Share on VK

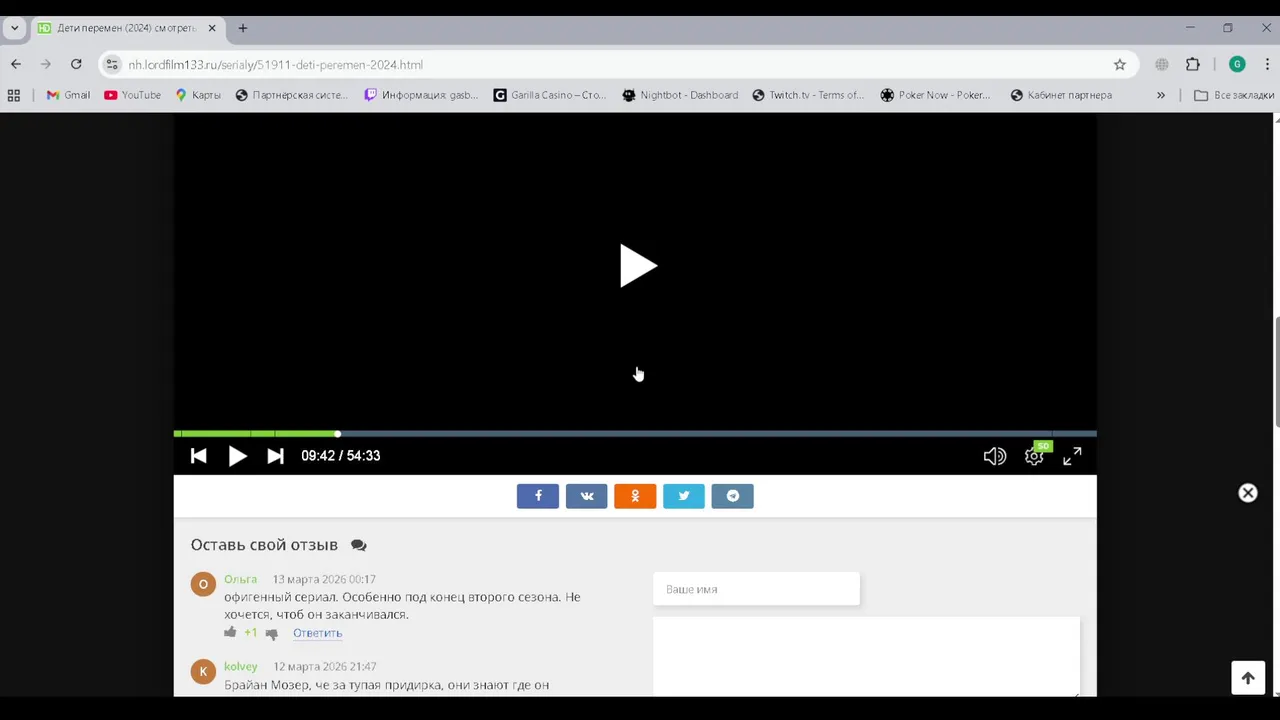click(x=587, y=496)
